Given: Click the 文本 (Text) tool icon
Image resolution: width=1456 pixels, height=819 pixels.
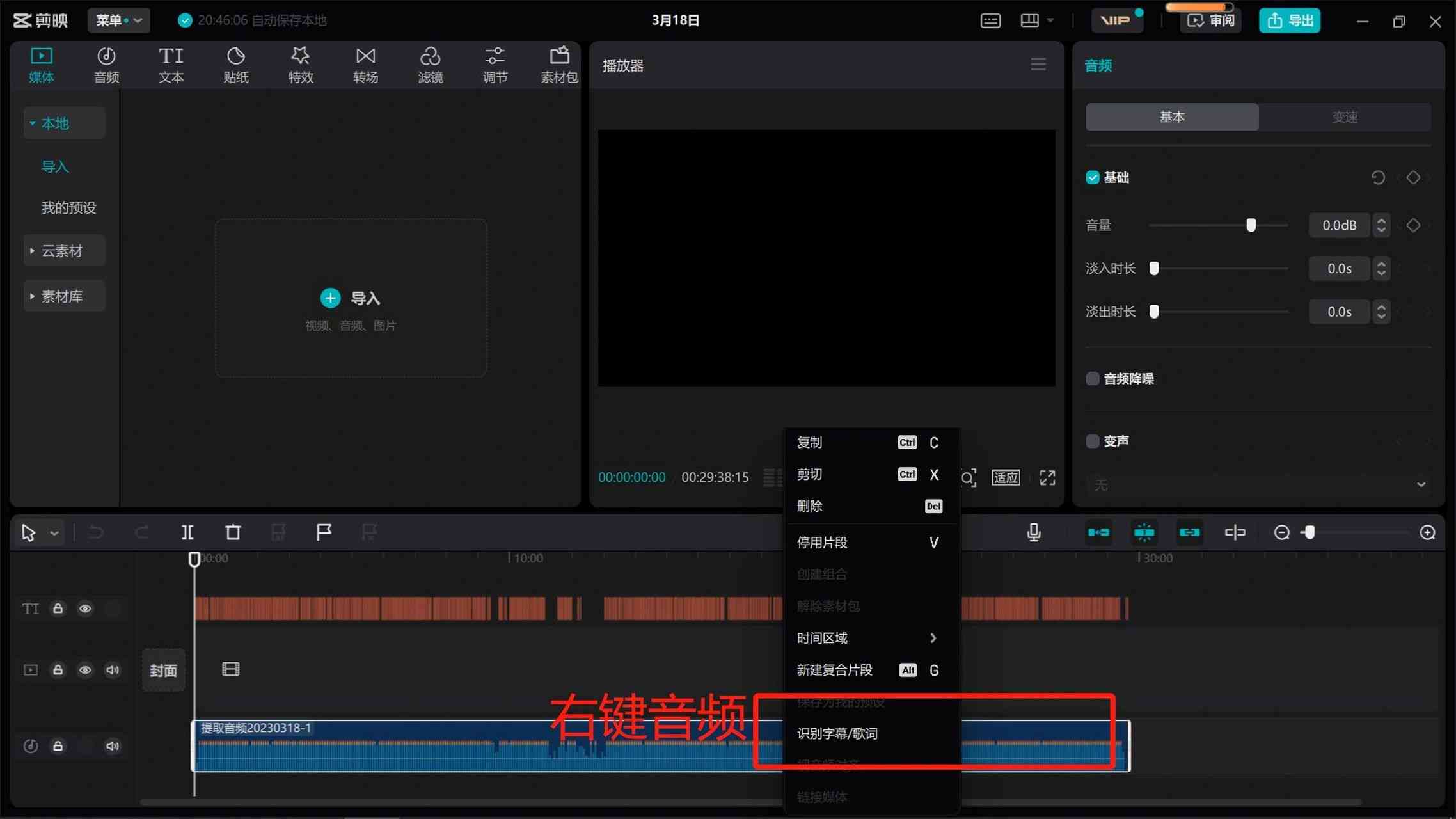Looking at the screenshot, I should coord(170,64).
